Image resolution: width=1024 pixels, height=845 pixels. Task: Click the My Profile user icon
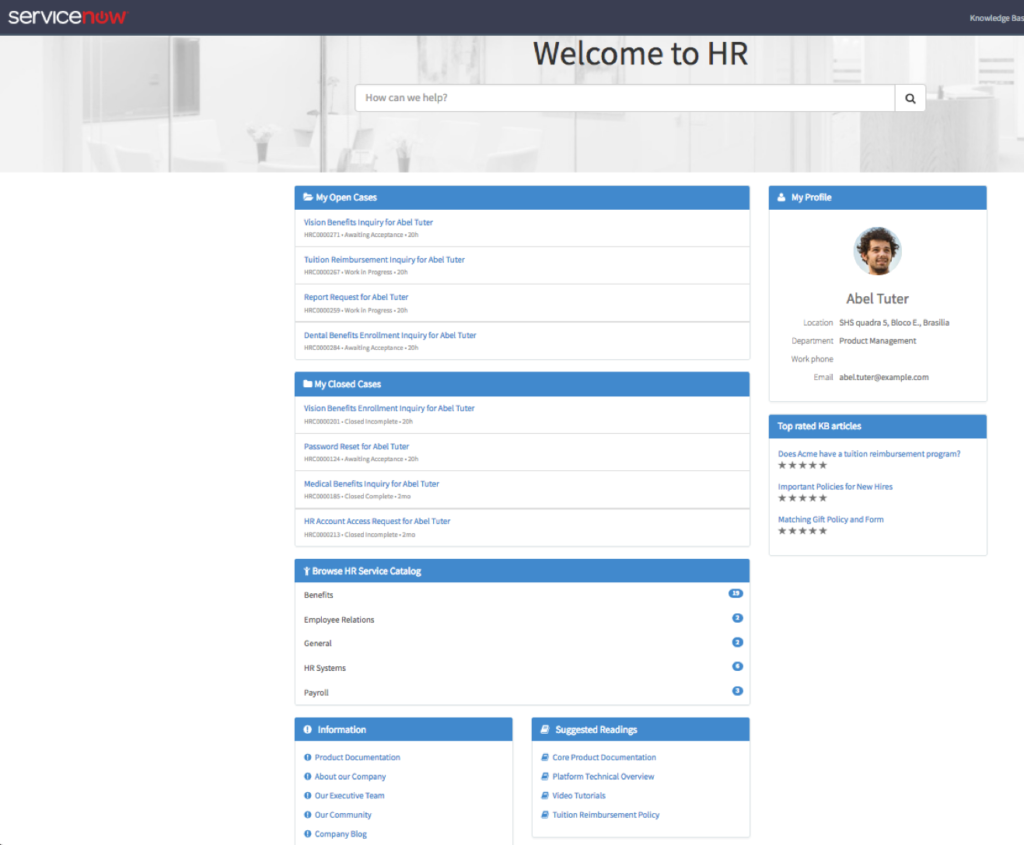tap(781, 198)
